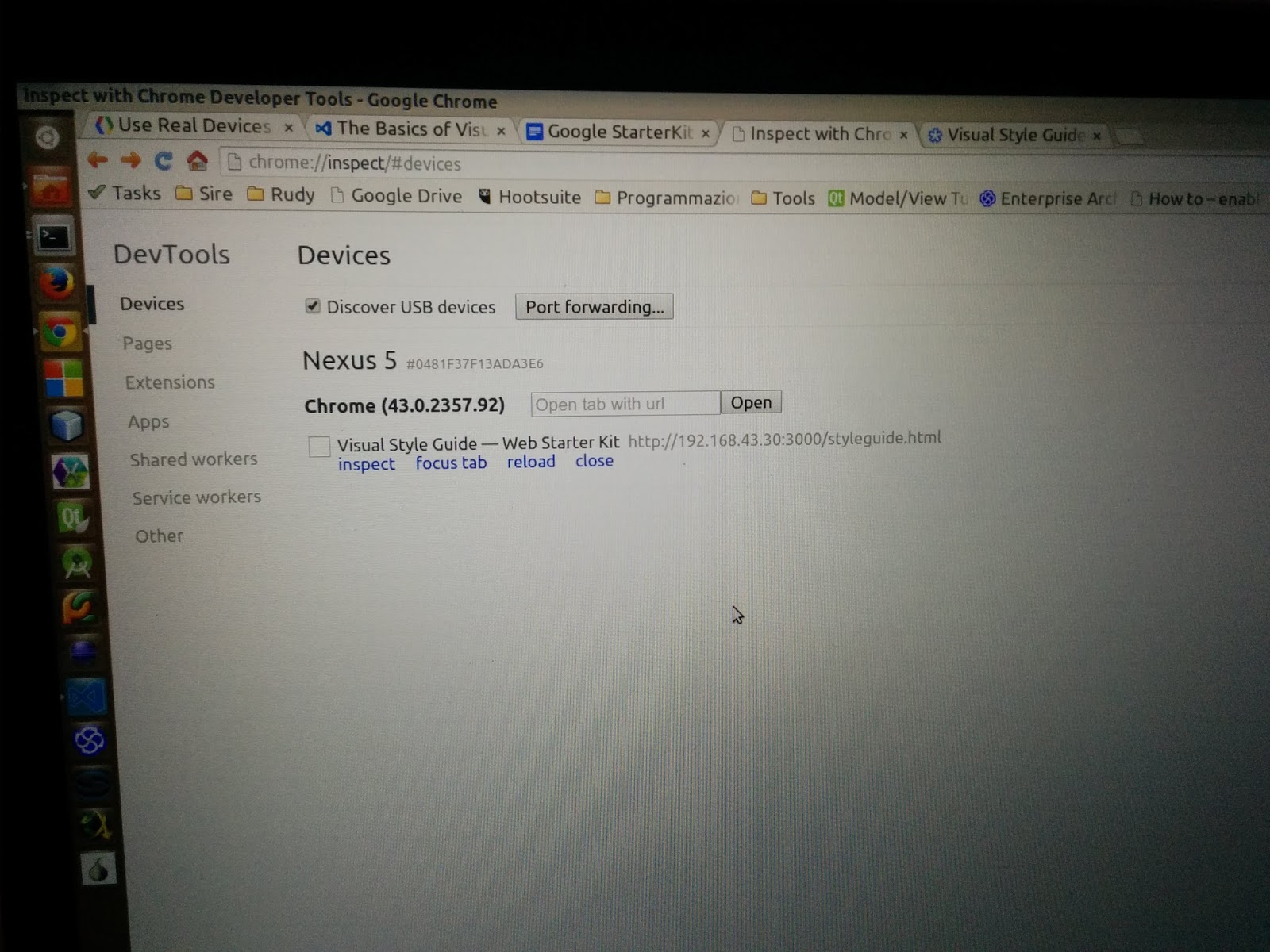Screen dimensions: 1270x952
Task: Close the Google StarterKit tab
Action: coord(706,133)
